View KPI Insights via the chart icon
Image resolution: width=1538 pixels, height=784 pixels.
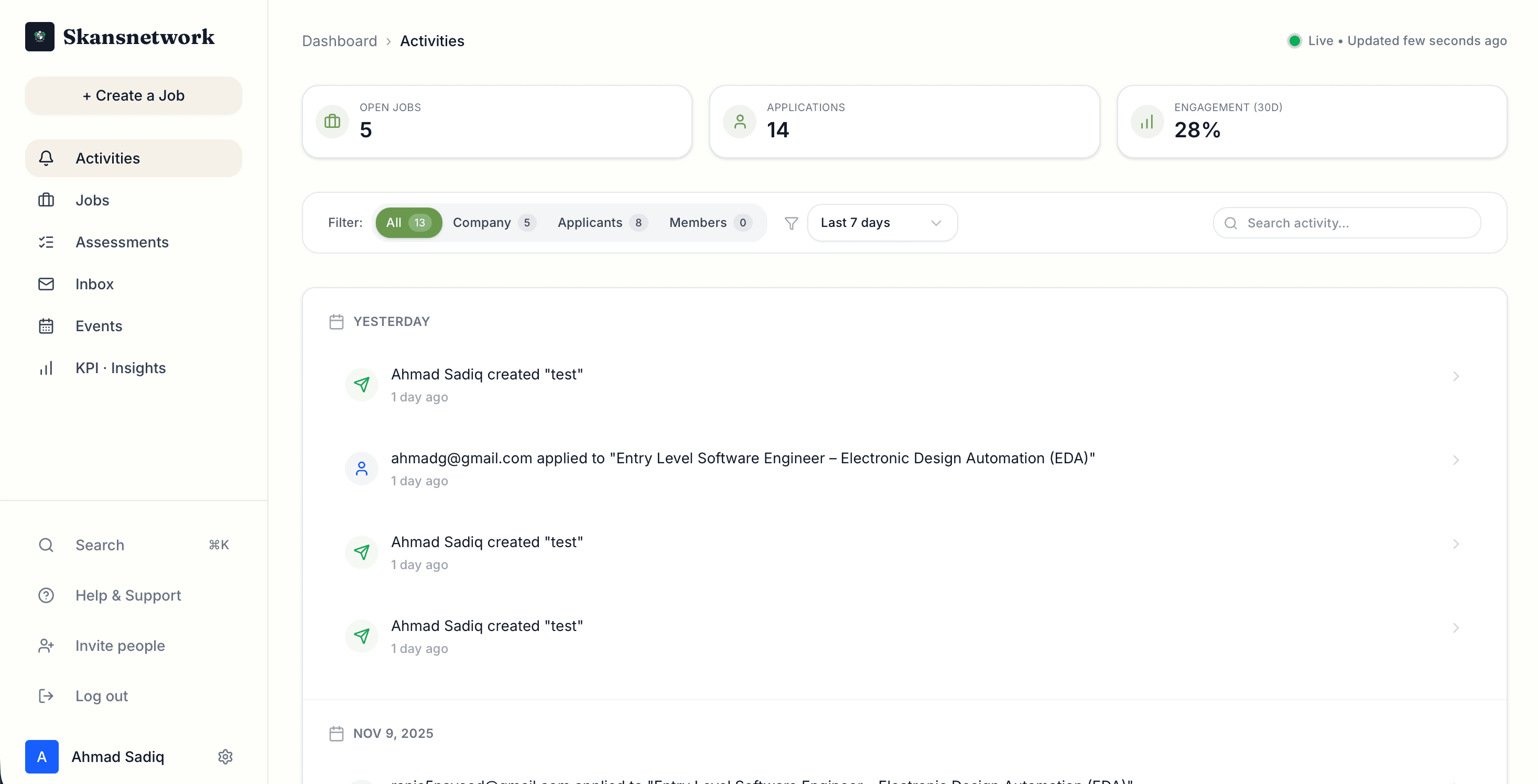(x=47, y=368)
